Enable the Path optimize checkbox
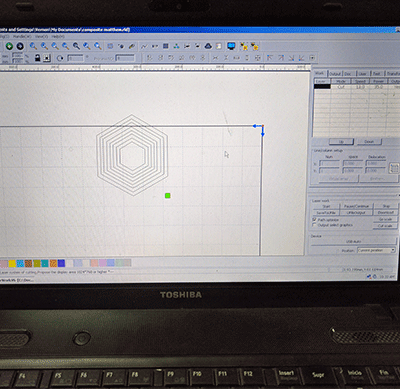Image resolution: width=400 pixels, height=389 pixels. (314, 220)
